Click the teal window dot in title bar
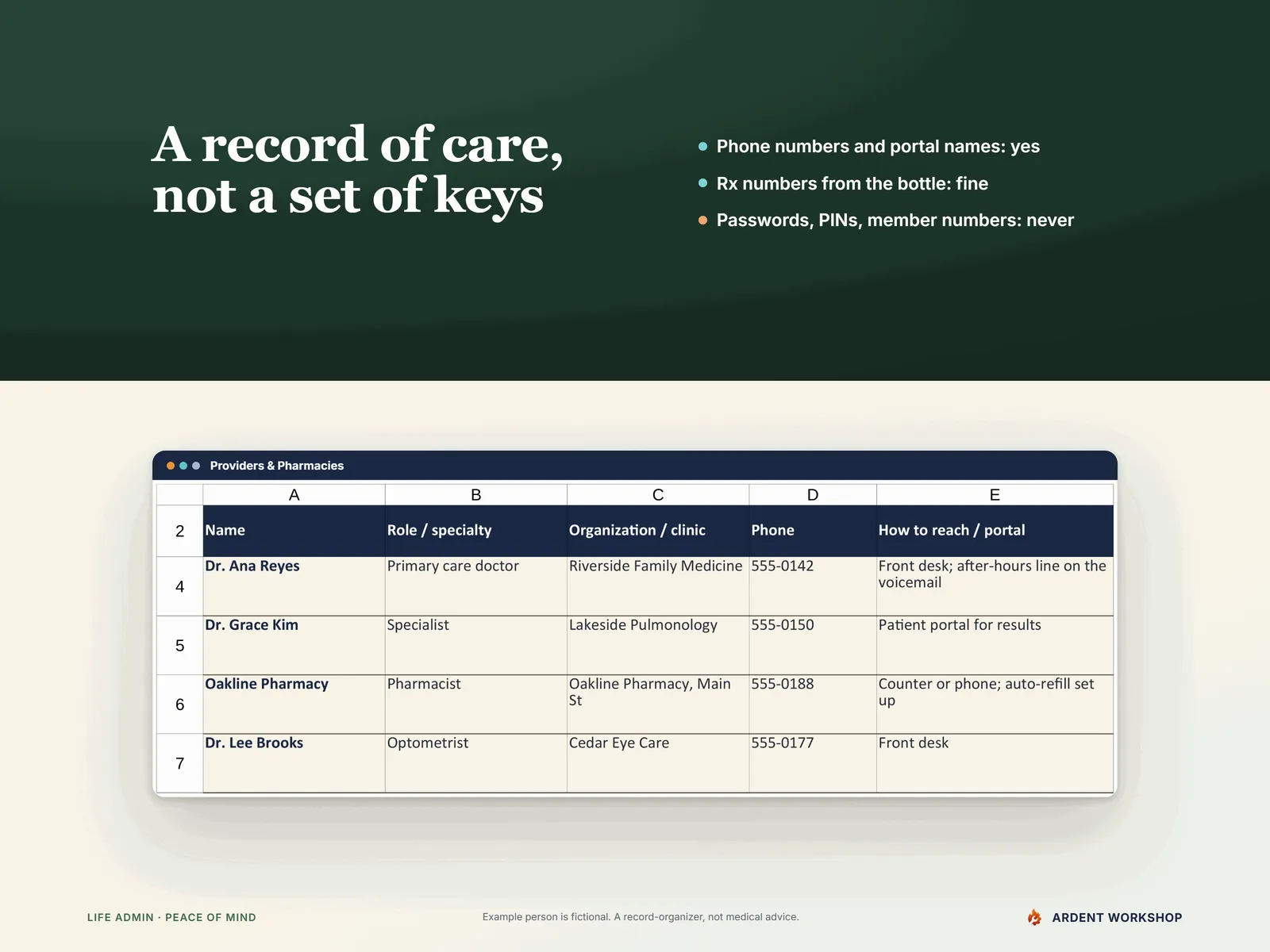Screen dimensions: 1270x952 tap(183, 466)
